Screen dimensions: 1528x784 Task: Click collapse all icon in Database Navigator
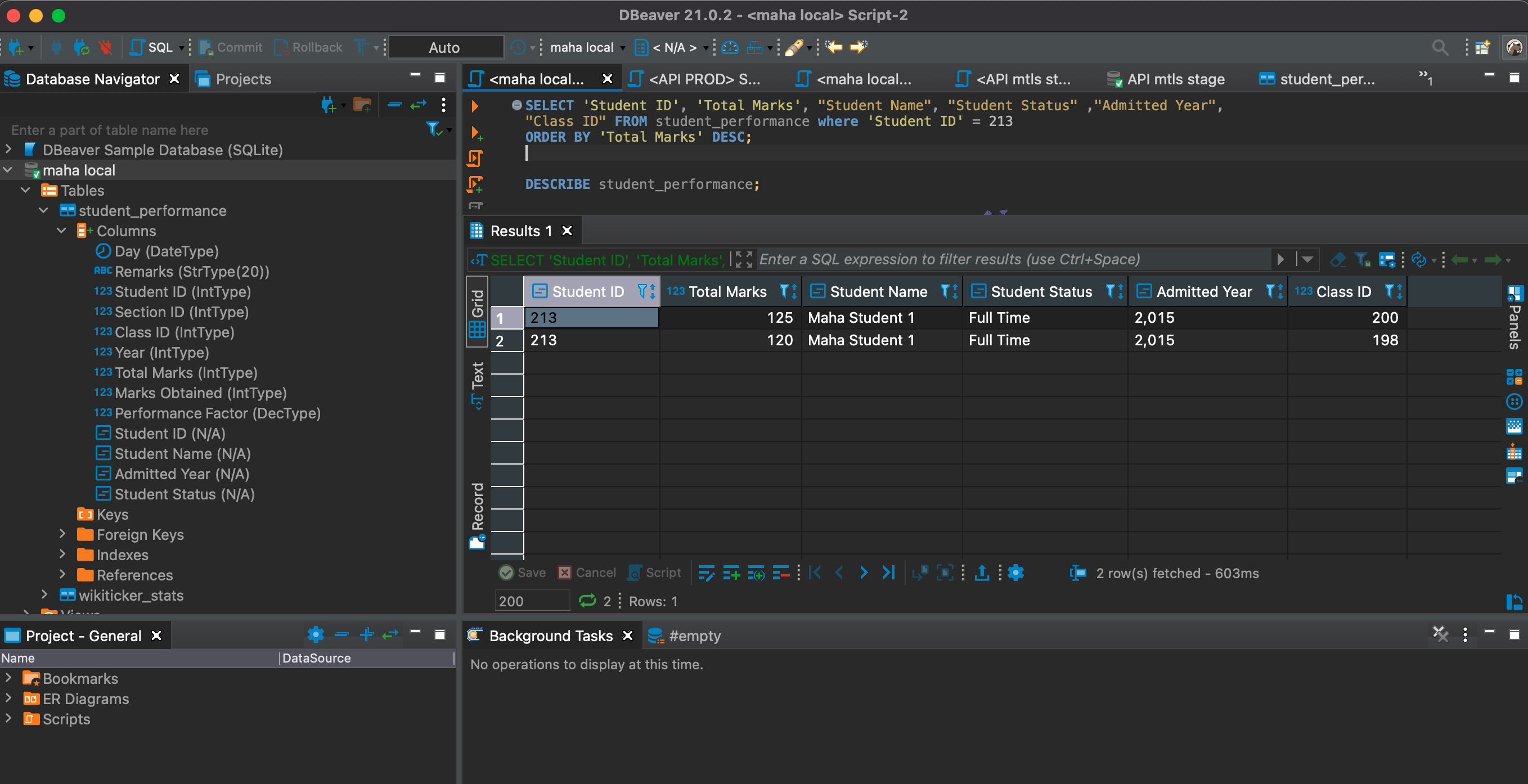tap(394, 106)
